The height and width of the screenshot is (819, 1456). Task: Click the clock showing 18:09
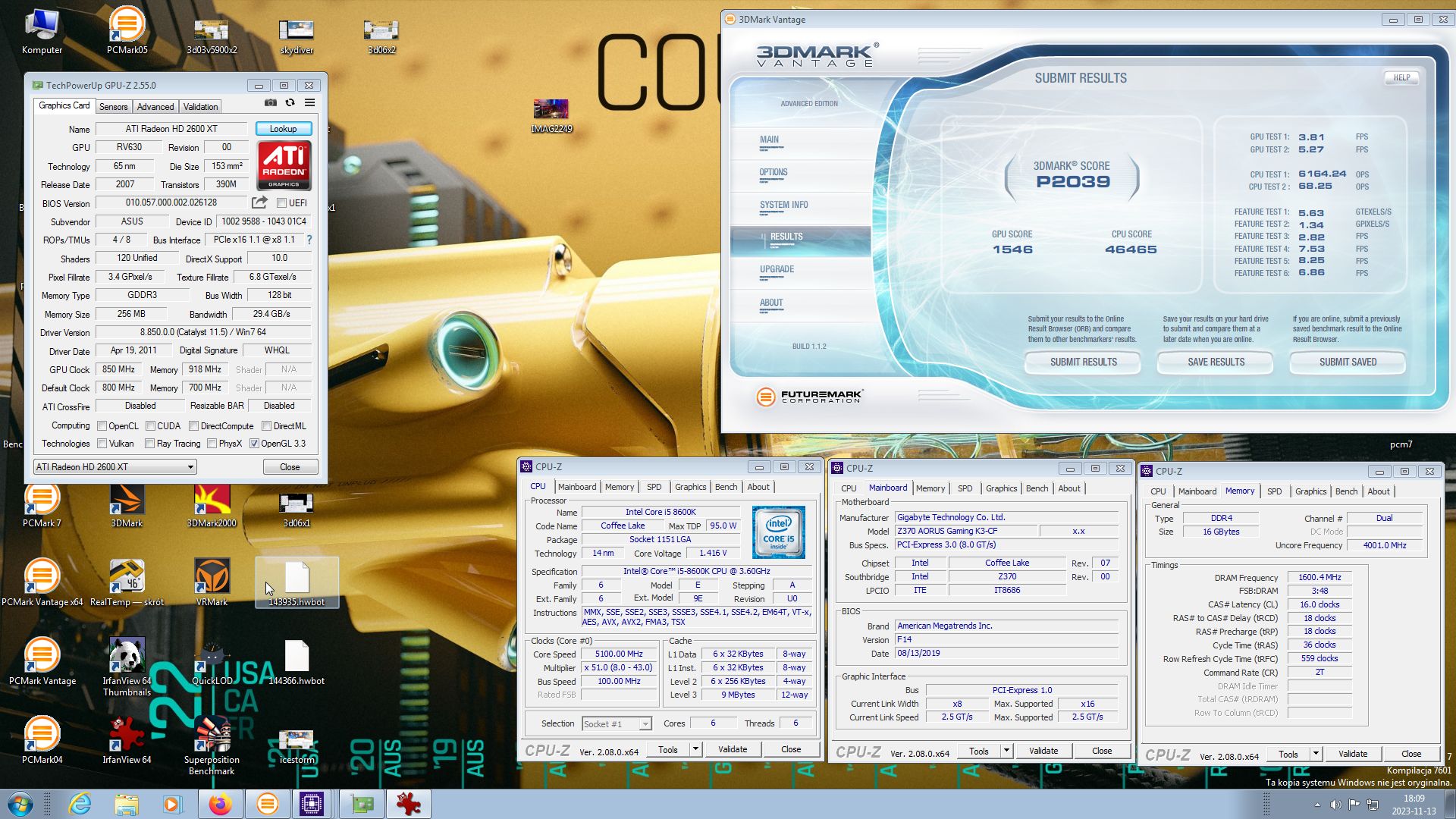(1414, 799)
